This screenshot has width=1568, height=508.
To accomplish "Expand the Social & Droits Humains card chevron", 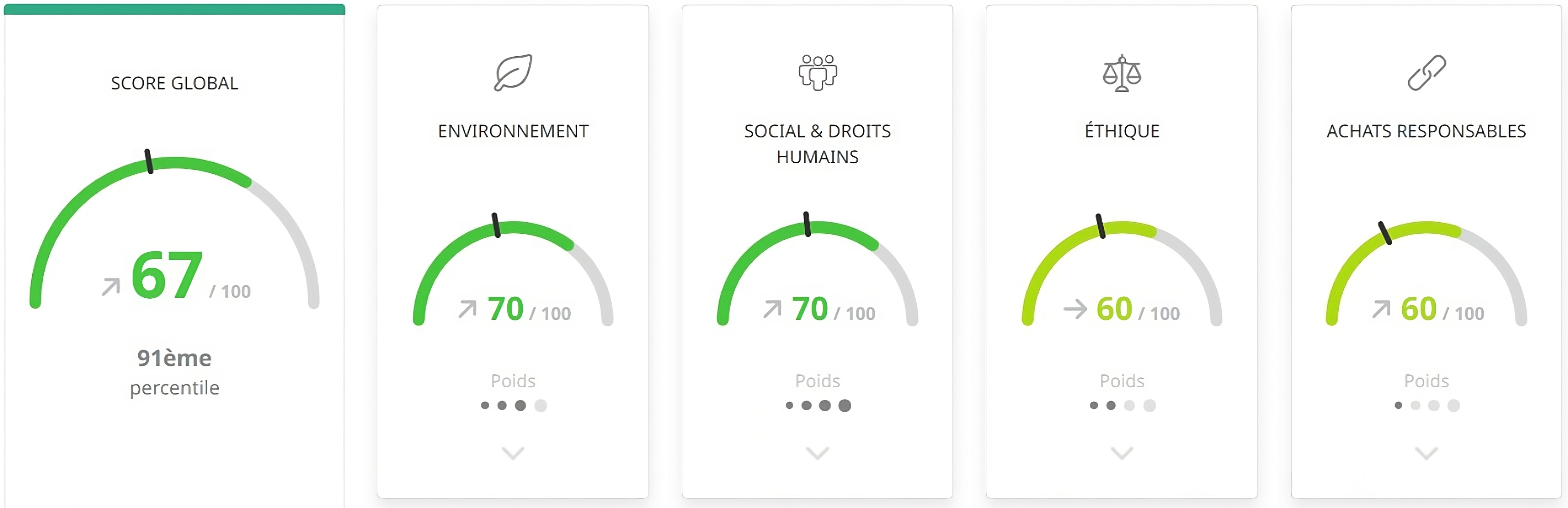I will (x=818, y=453).
